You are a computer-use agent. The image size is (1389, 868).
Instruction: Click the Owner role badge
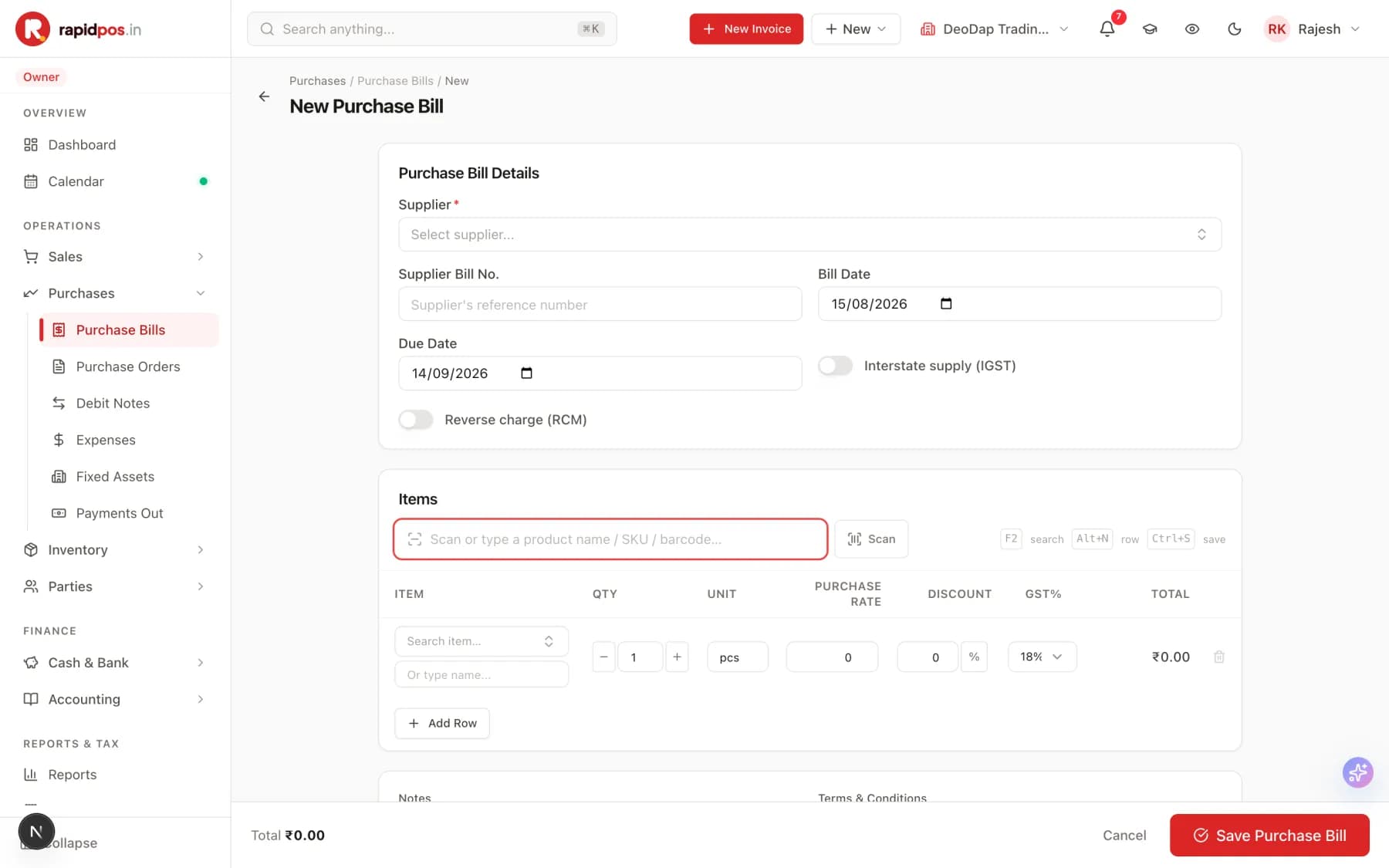coord(41,77)
